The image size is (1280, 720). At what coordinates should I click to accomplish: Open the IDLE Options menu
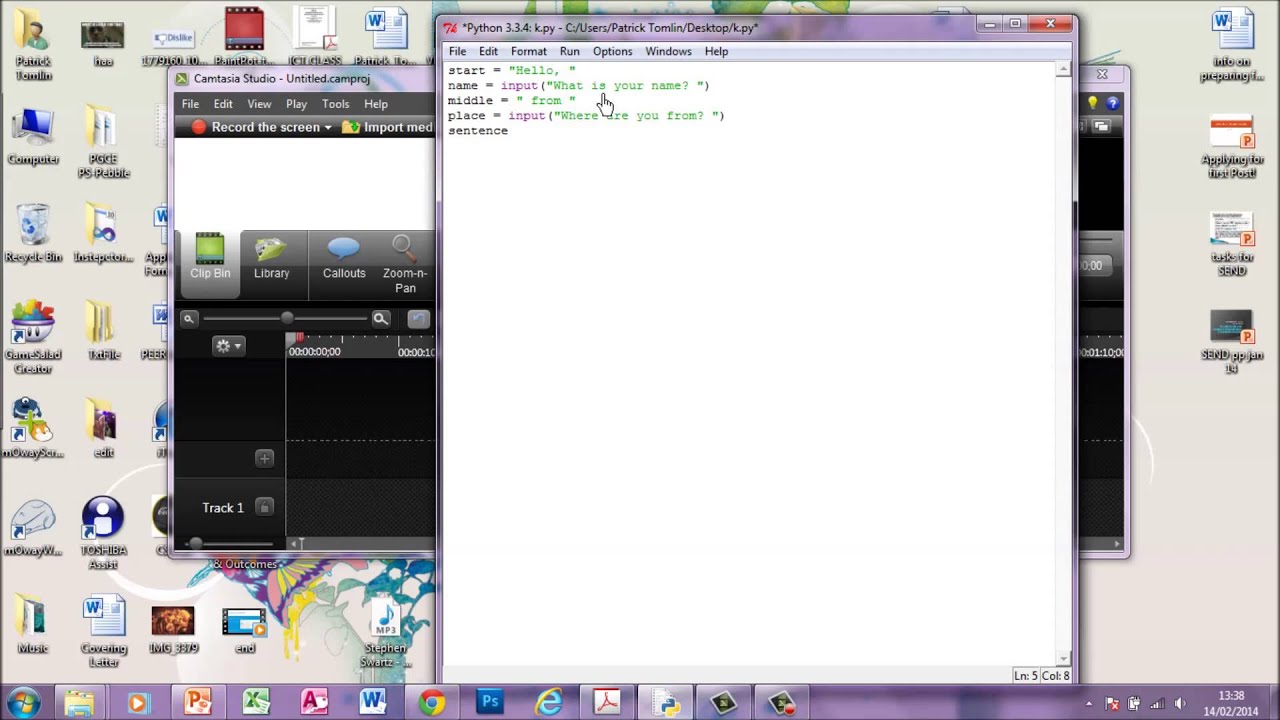click(x=612, y=51)
